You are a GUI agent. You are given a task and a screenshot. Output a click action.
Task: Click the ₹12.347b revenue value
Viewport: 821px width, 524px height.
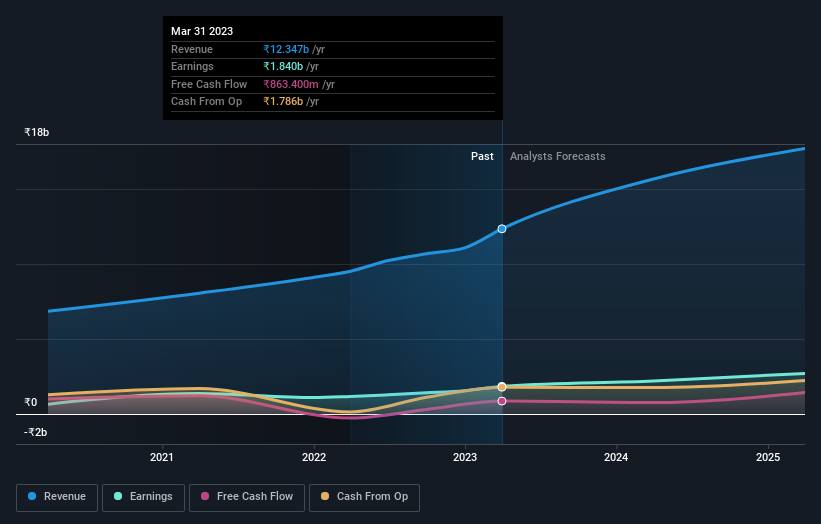point(286,49)
